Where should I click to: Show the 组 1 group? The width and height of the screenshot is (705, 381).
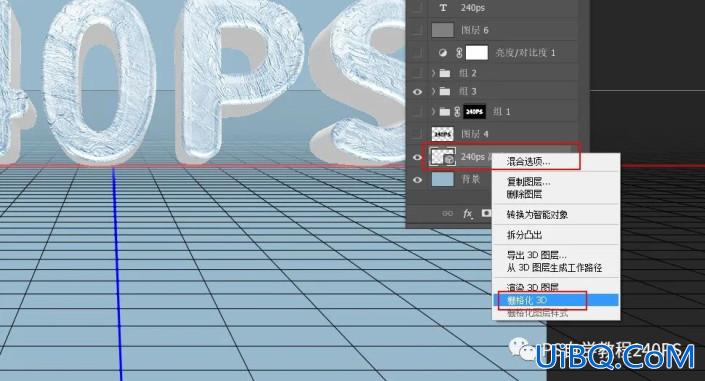pyautogui.click(x=417, y=112)
